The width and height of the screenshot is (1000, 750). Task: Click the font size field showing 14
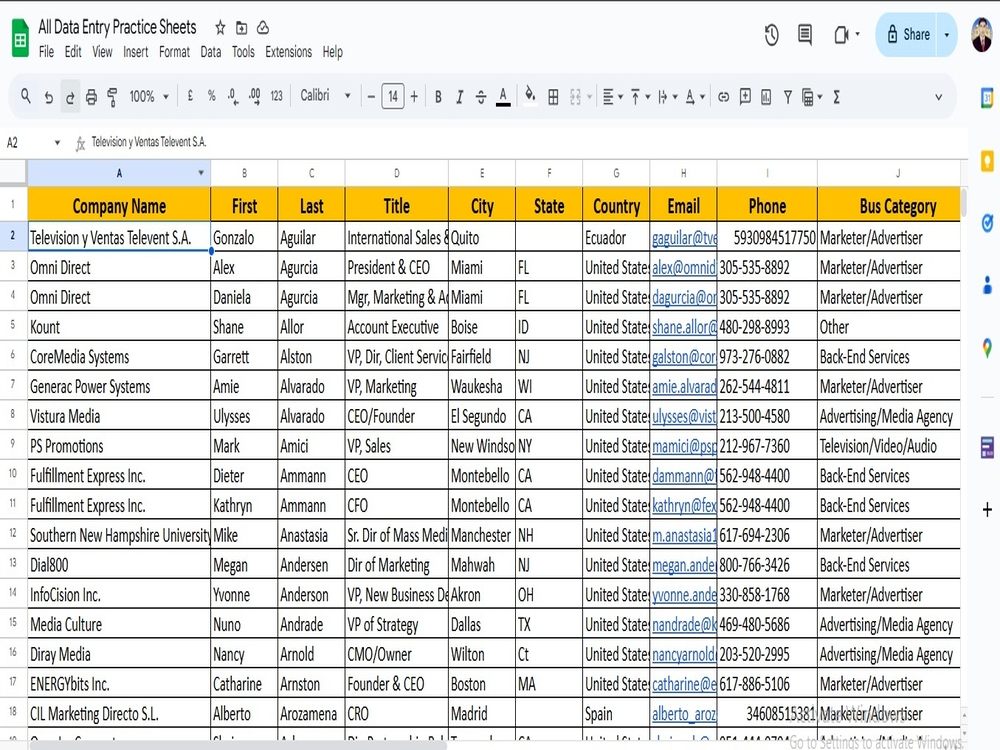coord(393,97)
